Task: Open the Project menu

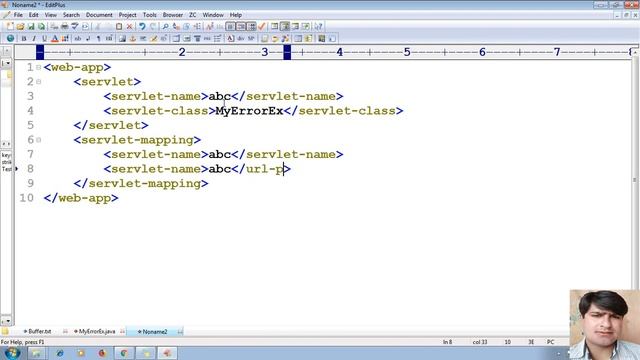Action: click(127, 15)
